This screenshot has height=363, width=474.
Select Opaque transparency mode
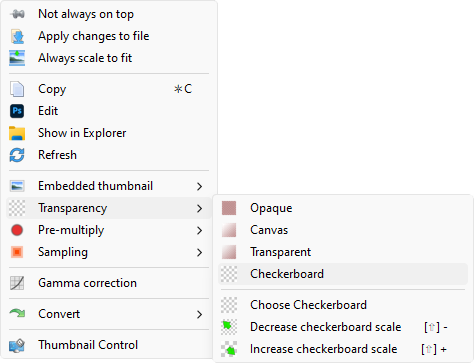pos(343,208)
